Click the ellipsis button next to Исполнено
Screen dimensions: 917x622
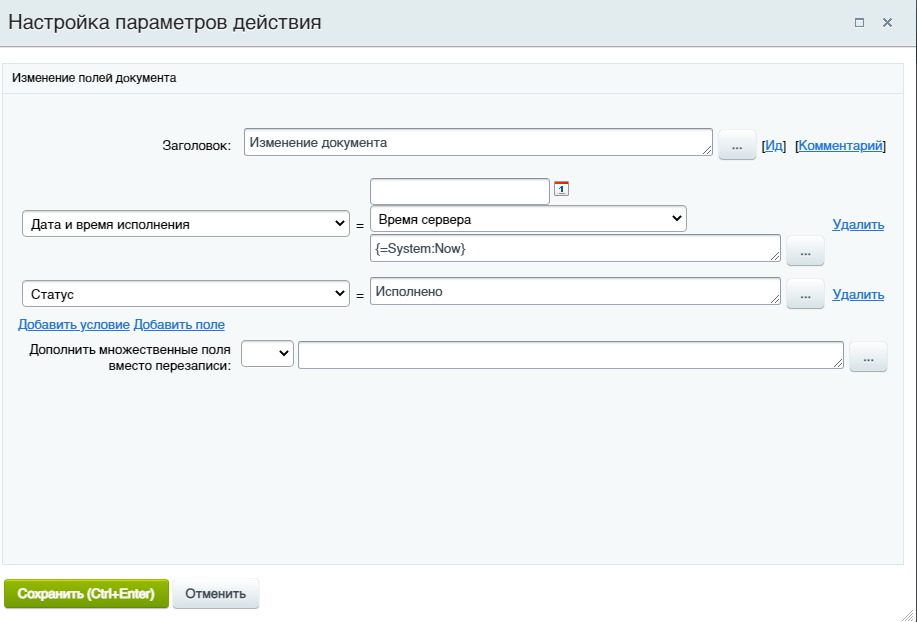pyautogui.click(x=805, y=293)
